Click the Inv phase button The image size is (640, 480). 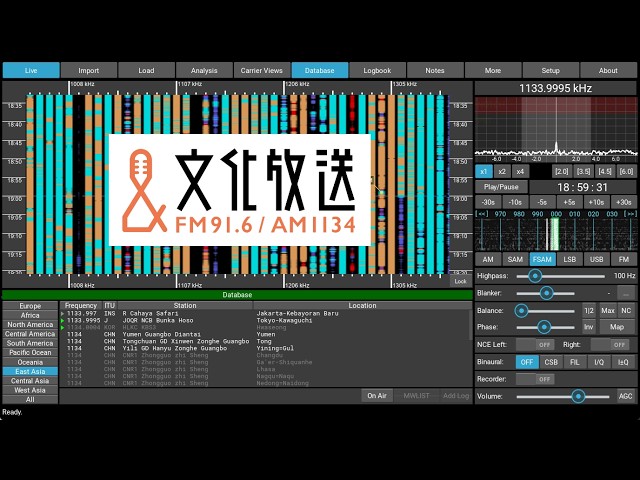pyautogui.click(x=589, y=327)
